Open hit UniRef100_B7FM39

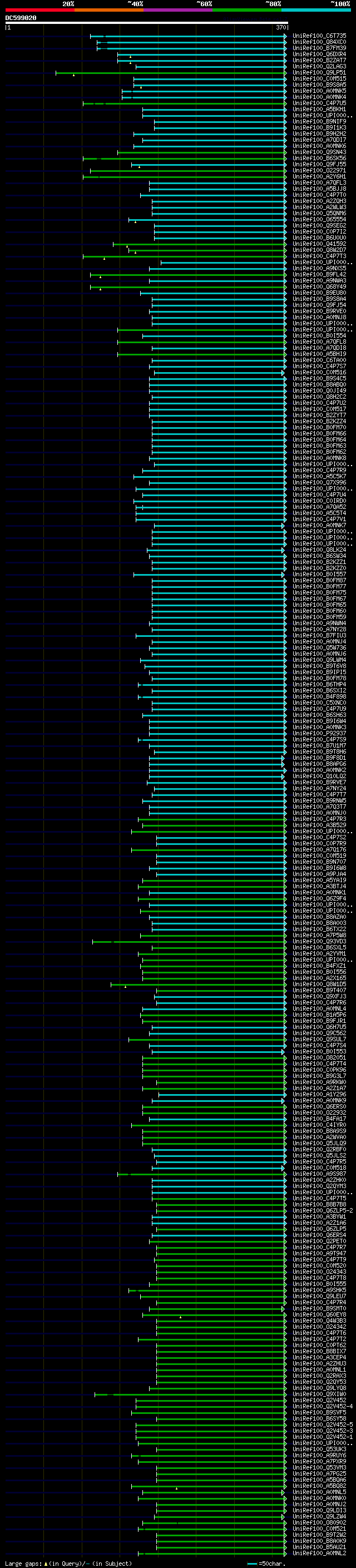pyautogui.click(x=319, y=48)
